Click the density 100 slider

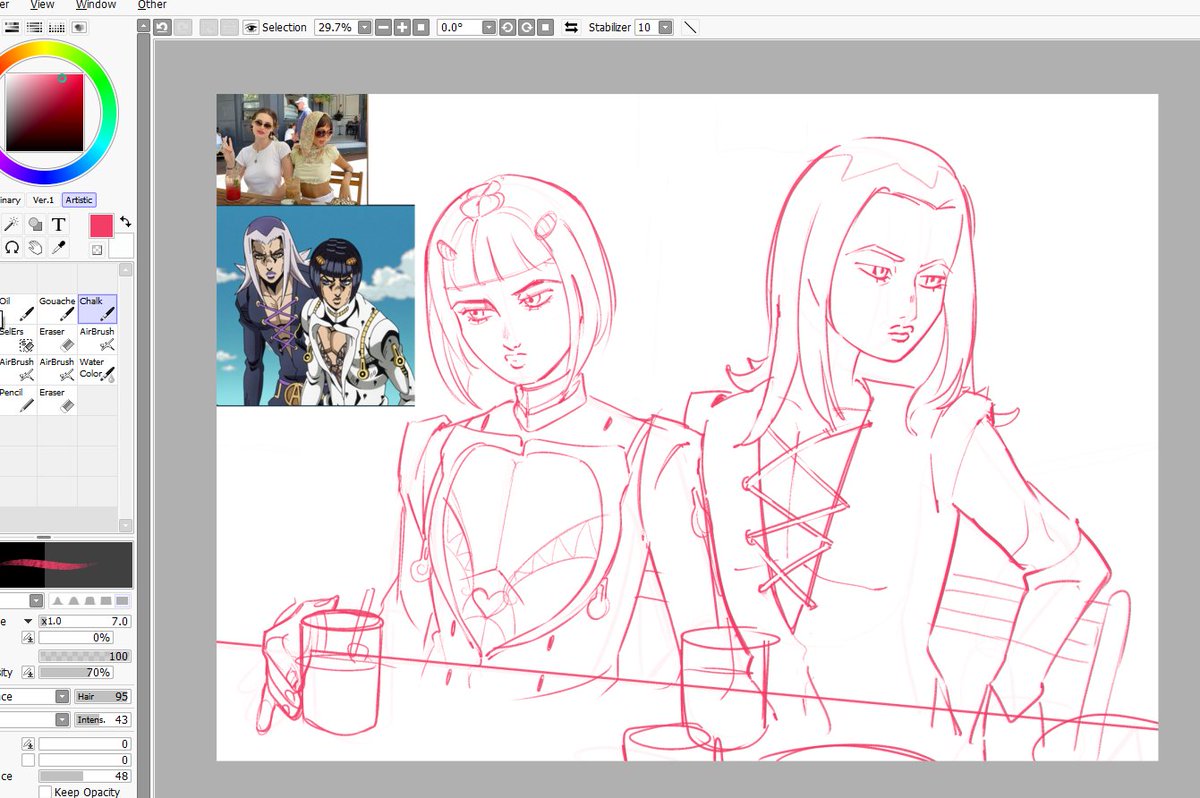click(85, 656)
